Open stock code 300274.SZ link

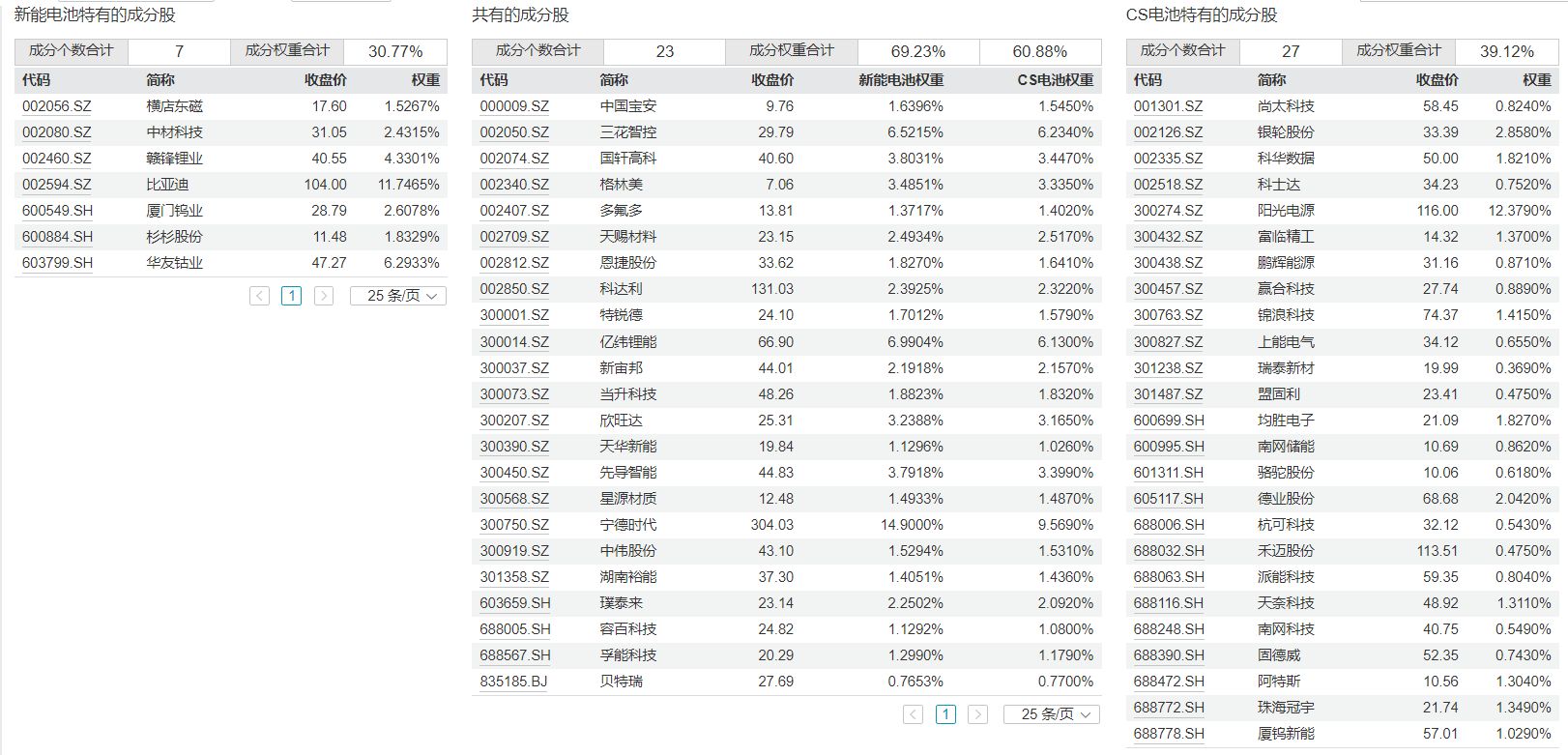(x=1169, y=211)
